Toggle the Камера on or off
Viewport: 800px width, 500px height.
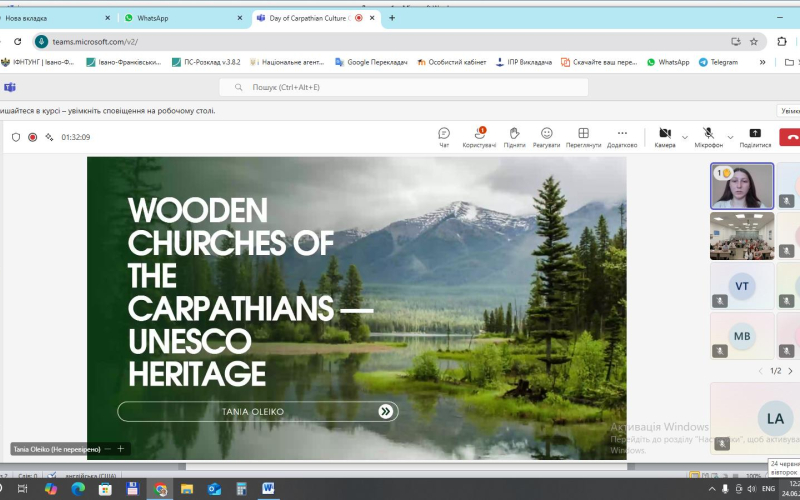(665, 138)
